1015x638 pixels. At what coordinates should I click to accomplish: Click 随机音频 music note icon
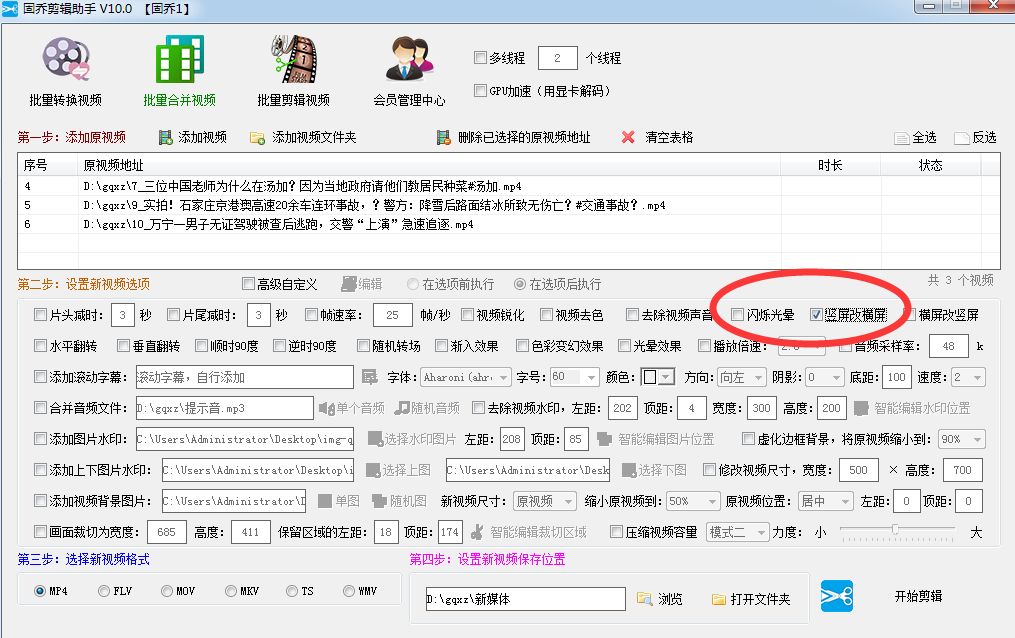(x=402, y=408)
